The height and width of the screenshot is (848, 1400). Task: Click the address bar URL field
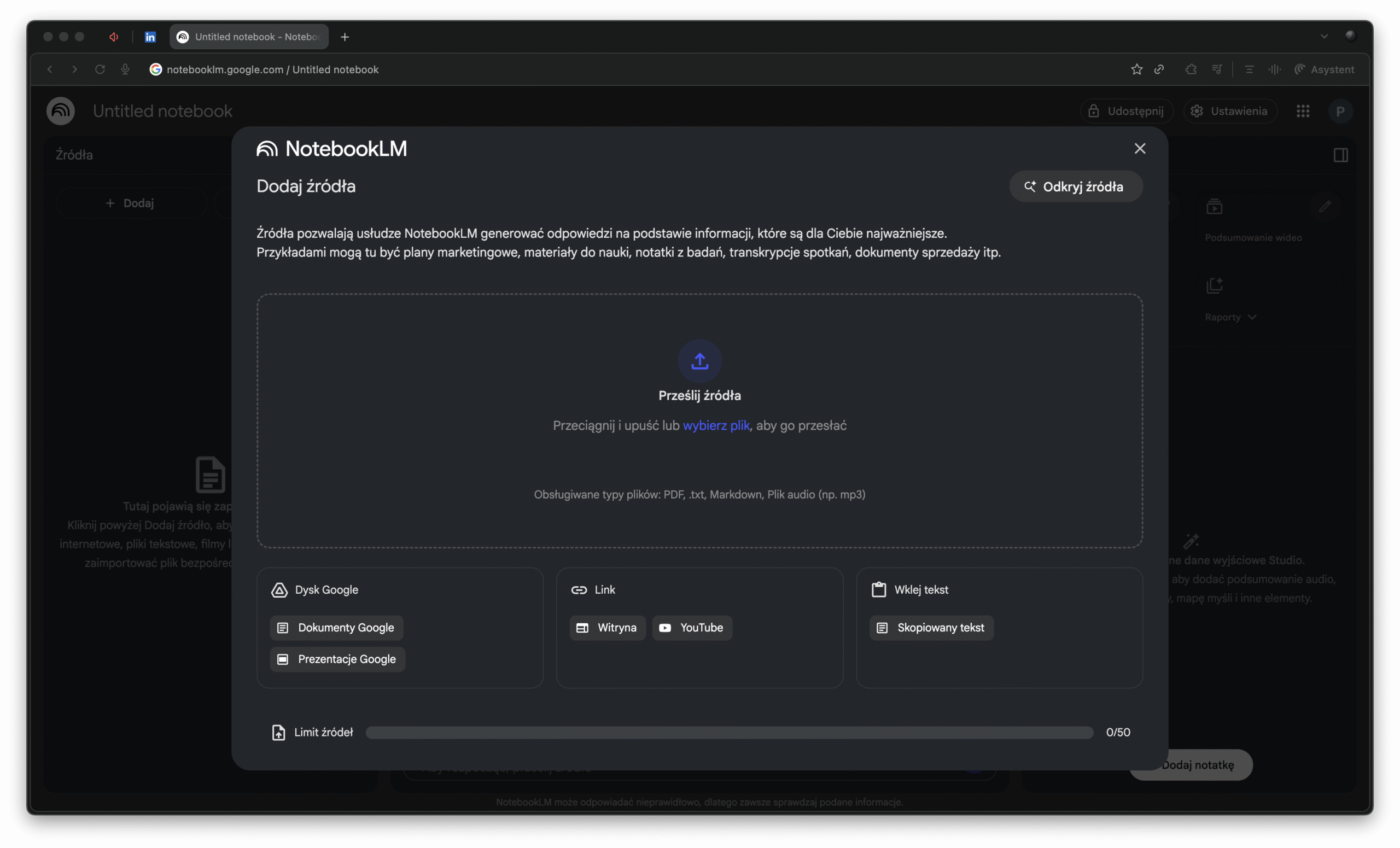tap(273, 69)
